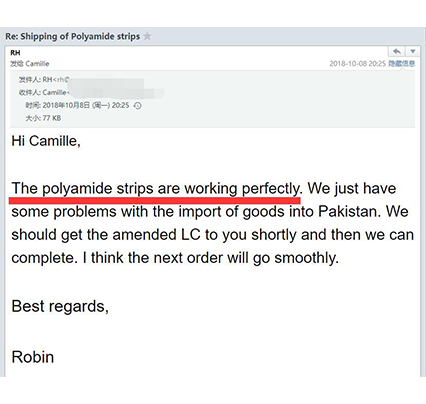Screen dimensions: 426x404
Task: Click the 隐藏信息 hide details link
Action: pyautogui.click(x=402, y=63)
